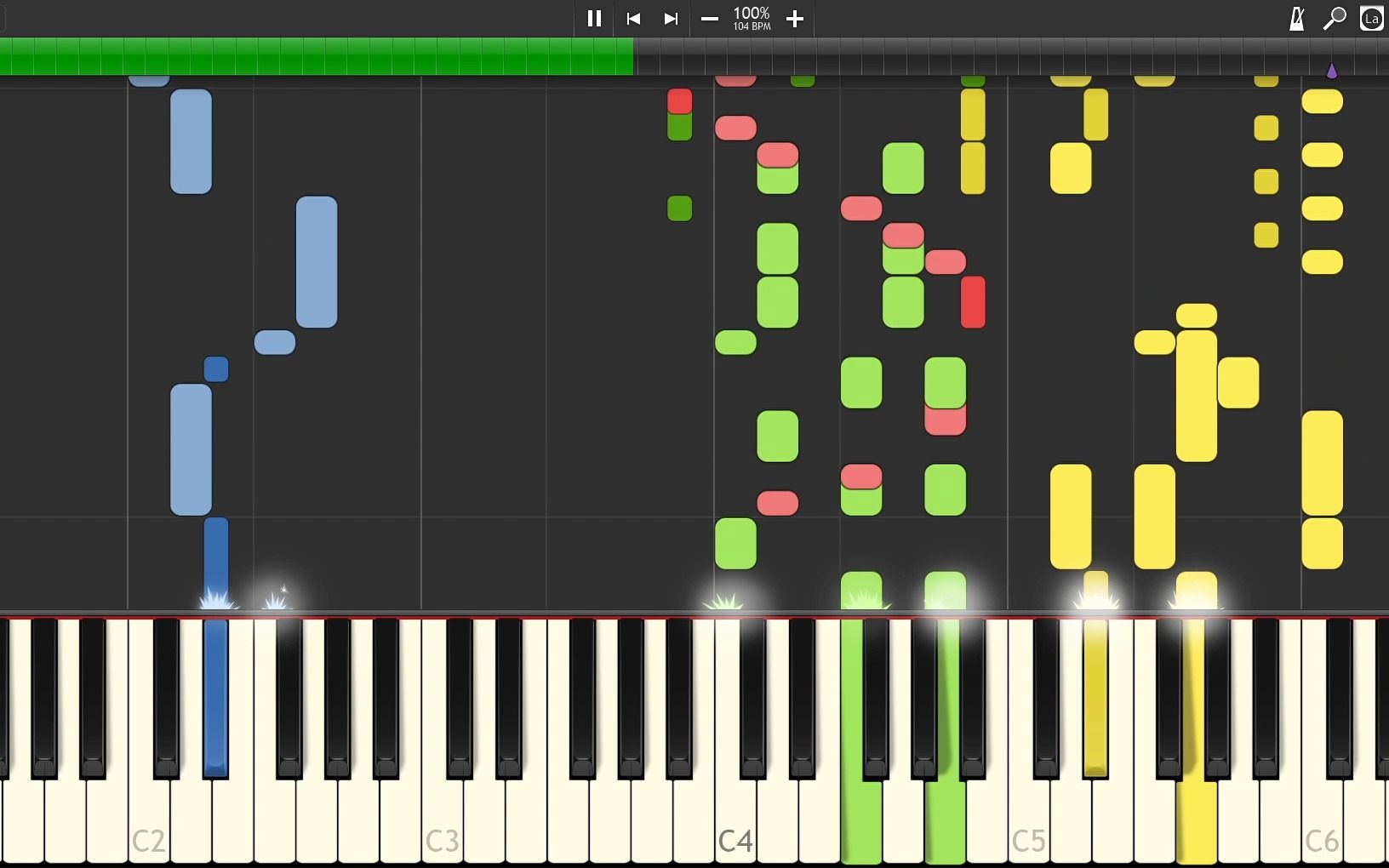Jump back to the previous section
The height and width of the screenshot is (868, 1389).
tap(633, 18)
